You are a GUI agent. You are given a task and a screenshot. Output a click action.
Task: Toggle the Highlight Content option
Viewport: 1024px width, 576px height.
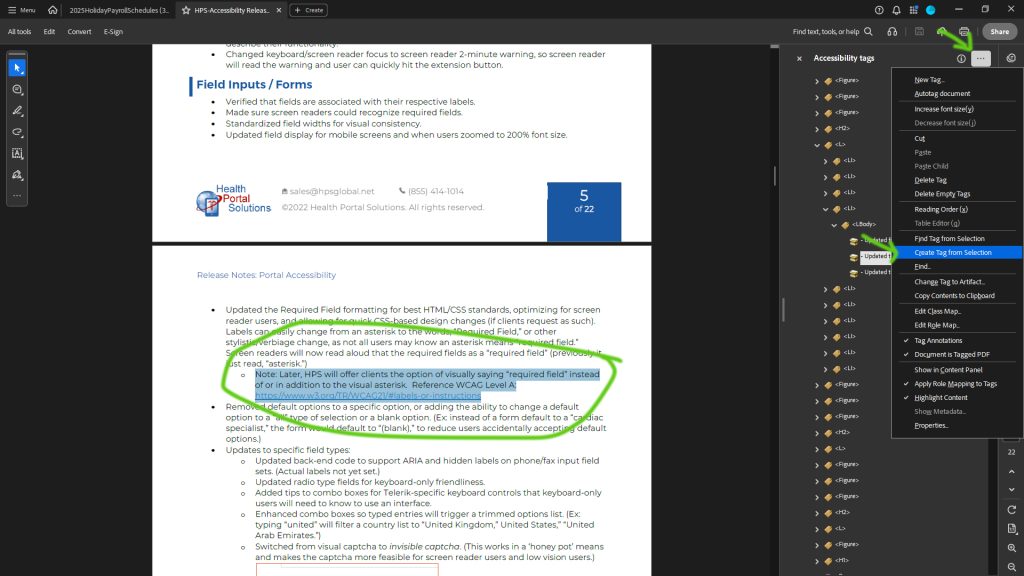[940, 397]
